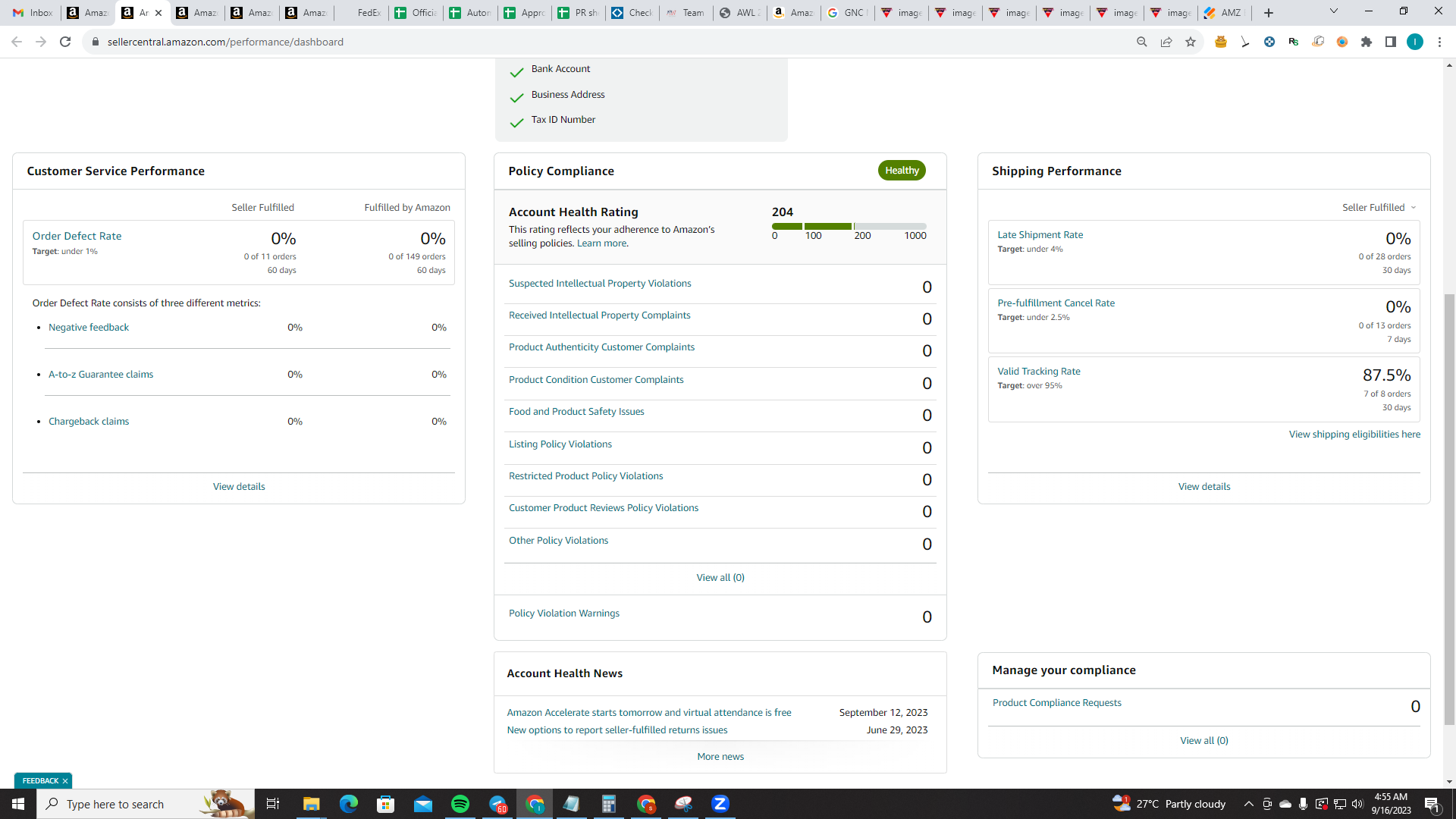View details of Customer Service Performance

point(239,487)
